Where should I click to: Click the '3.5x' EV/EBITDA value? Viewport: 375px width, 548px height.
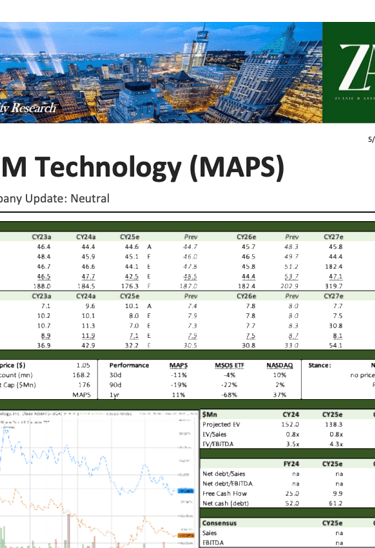tap(292, 444)
